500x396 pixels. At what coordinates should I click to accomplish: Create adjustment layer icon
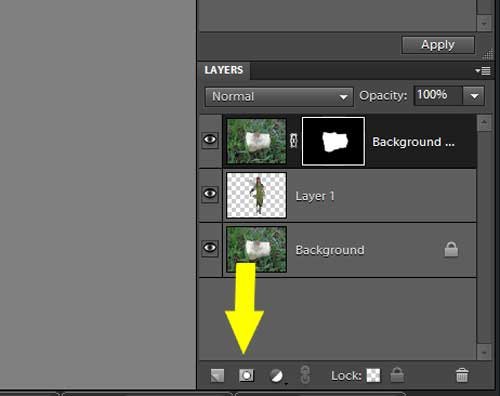coord(276,376)
